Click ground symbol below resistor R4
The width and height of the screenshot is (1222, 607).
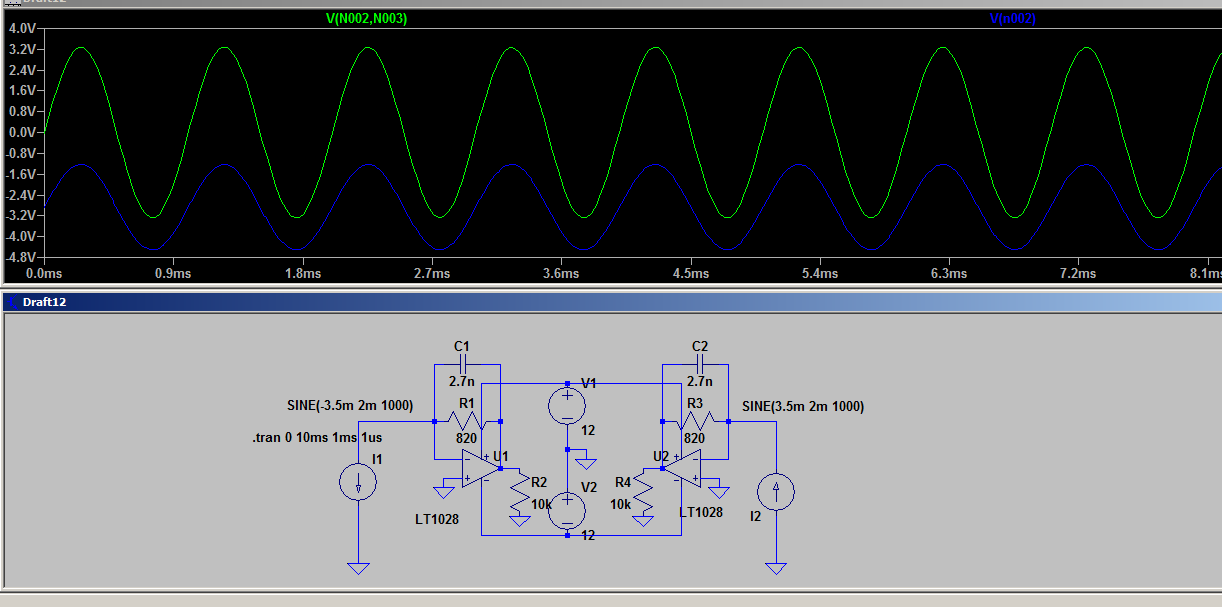click(643, 520)
